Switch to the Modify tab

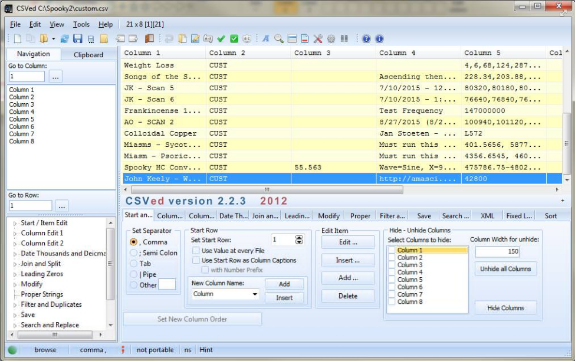328,216
